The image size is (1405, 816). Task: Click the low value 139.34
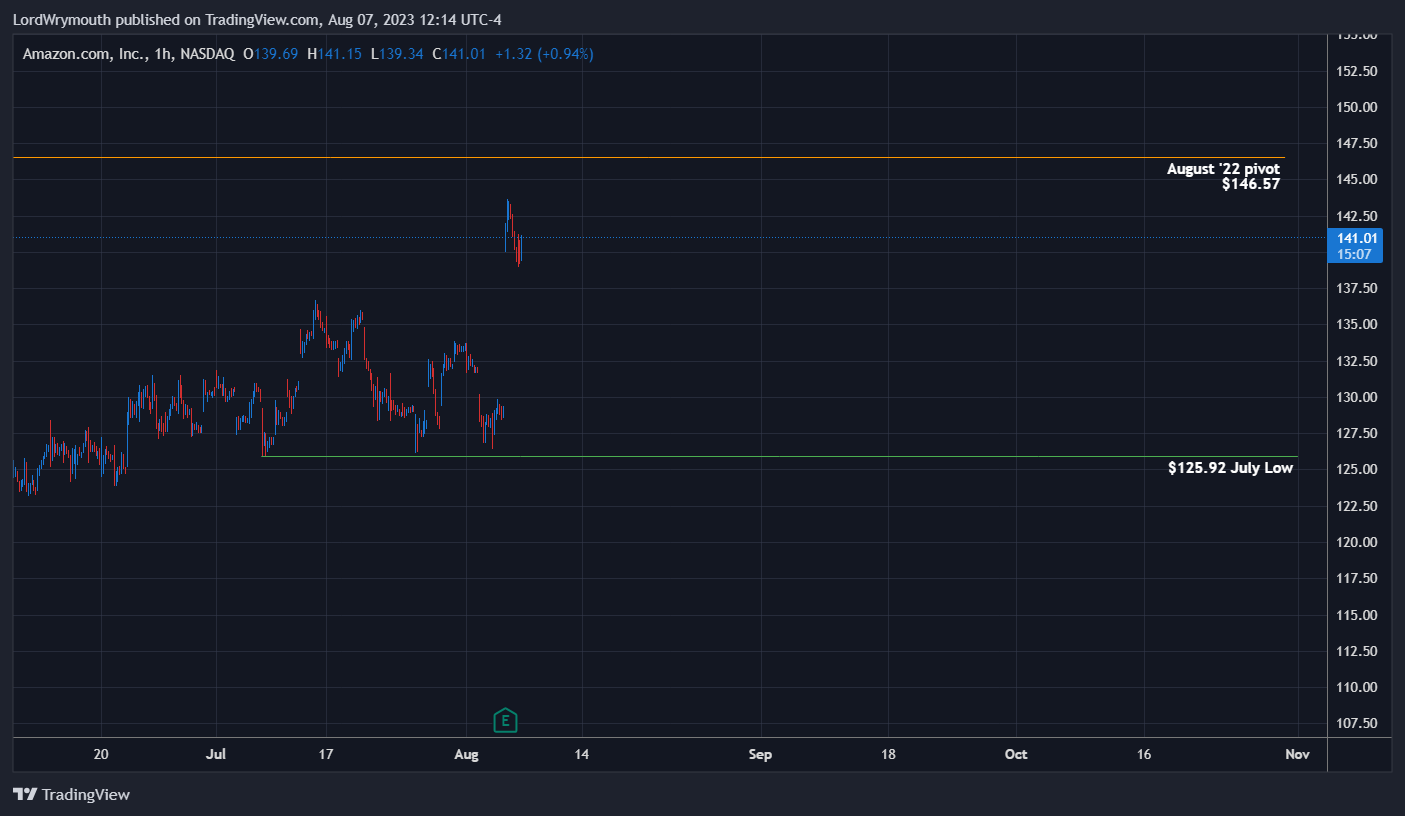(402, 54)
